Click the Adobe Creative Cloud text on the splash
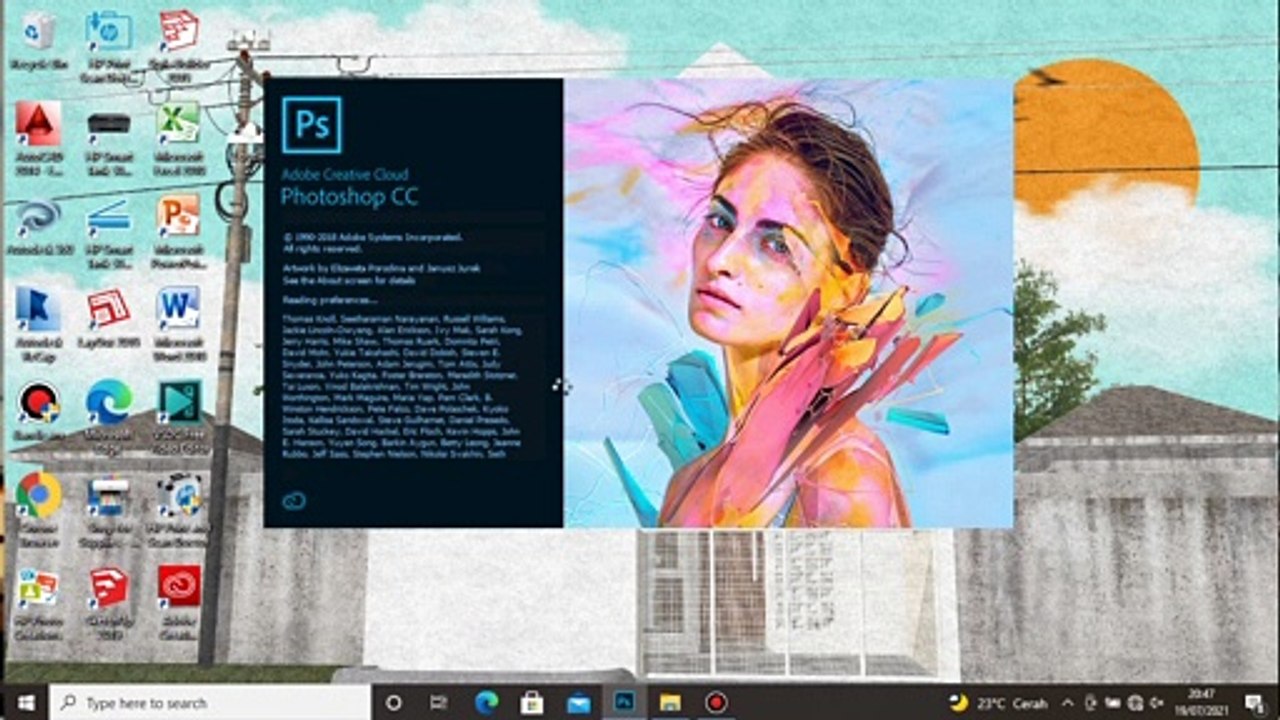1280x720 pixels. click(x=344, y=174)
